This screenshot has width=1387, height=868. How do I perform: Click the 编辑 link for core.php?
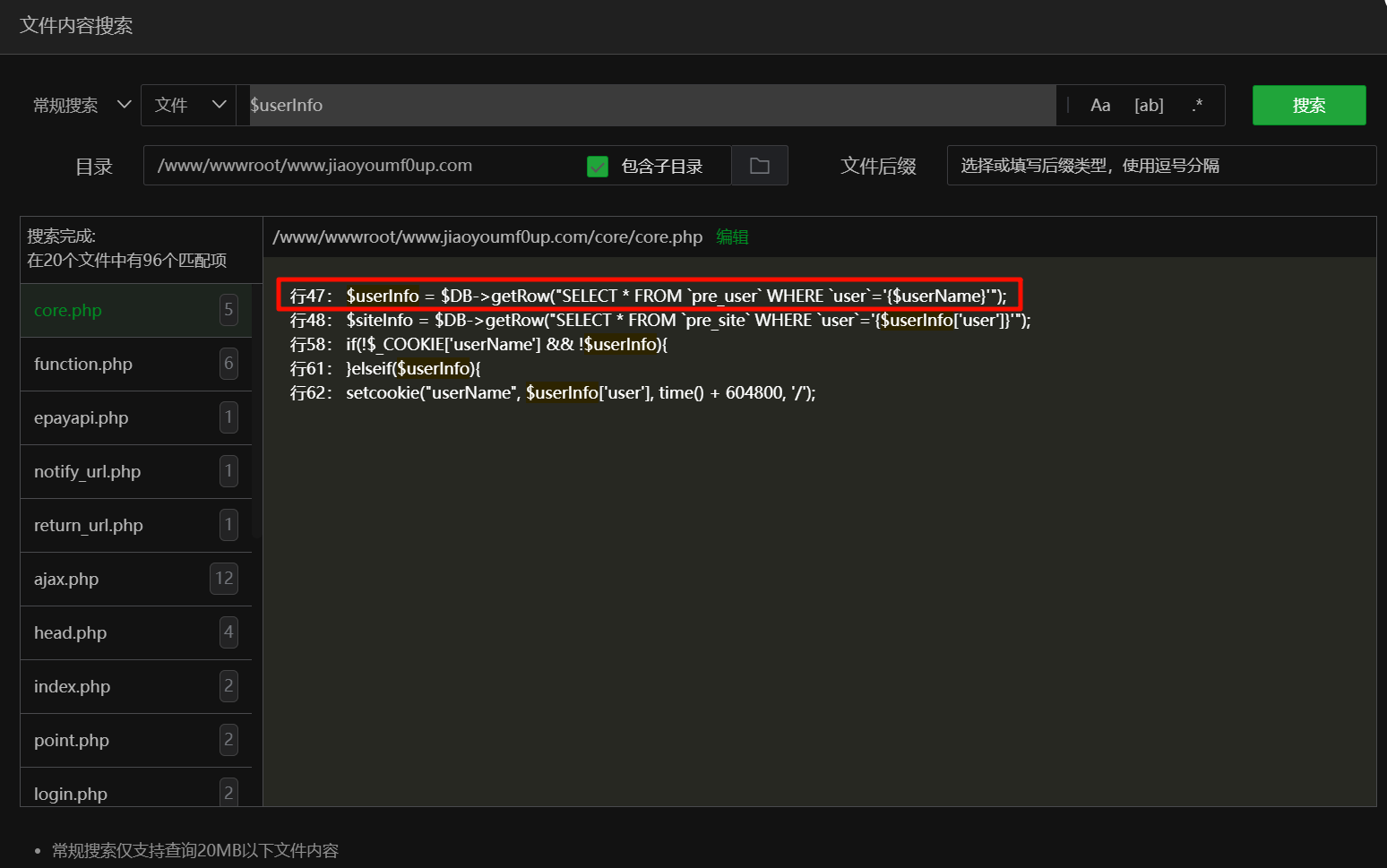click(732, 237)
